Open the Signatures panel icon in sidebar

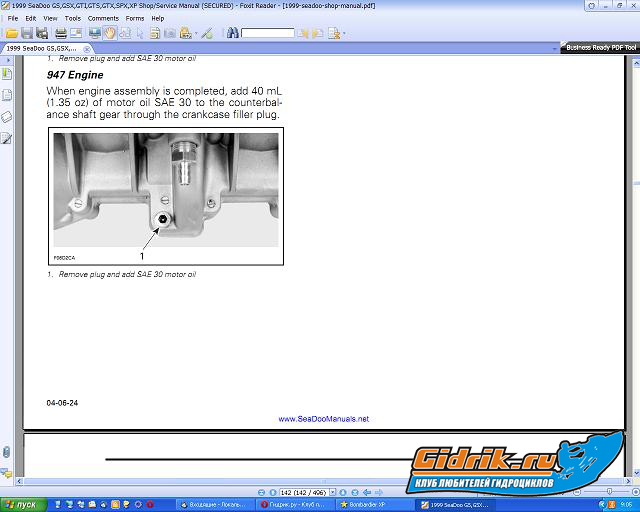(7, 137)
